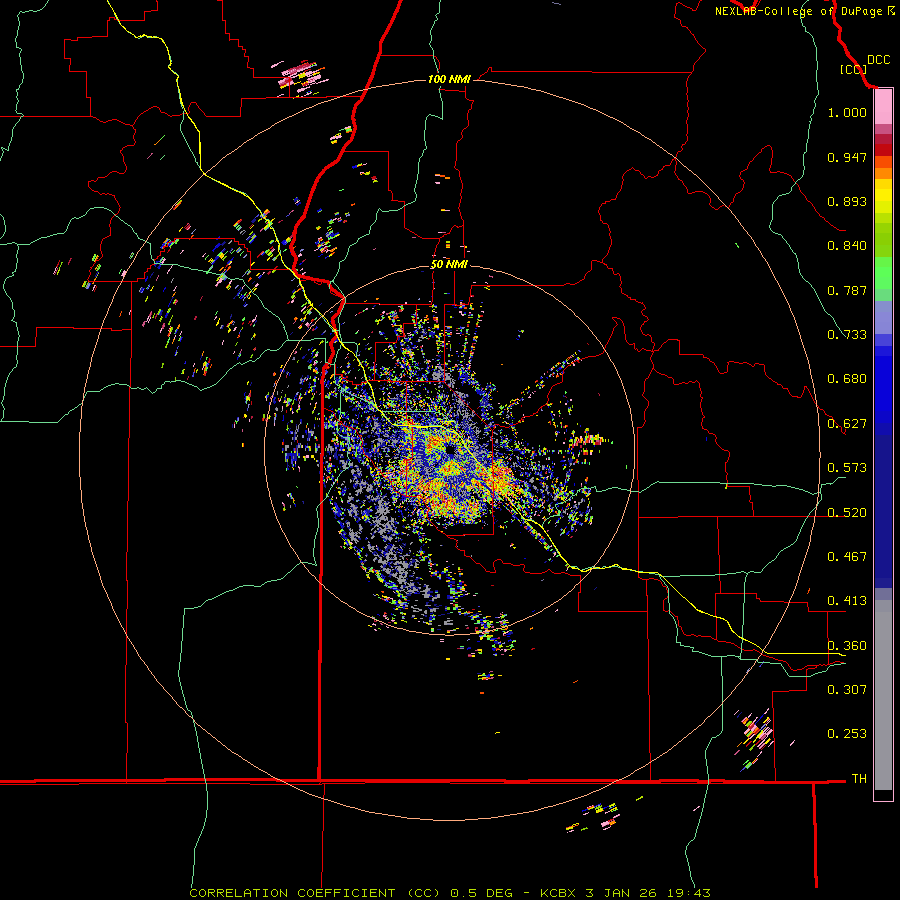
Task: Click the 0.627 scale value
Action: [847, 424]
